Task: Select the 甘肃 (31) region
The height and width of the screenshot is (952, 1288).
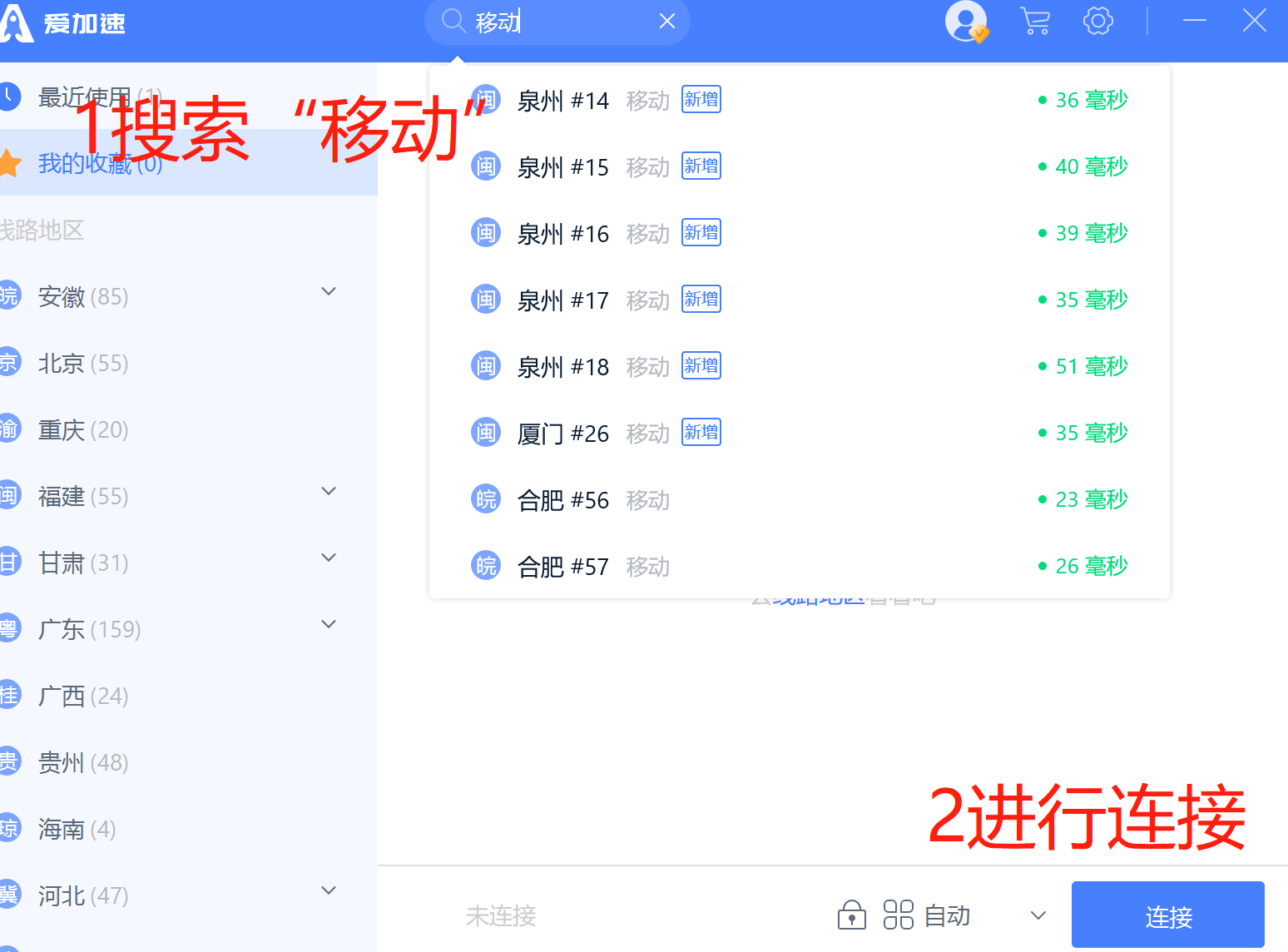Action: tap(189, 563)
